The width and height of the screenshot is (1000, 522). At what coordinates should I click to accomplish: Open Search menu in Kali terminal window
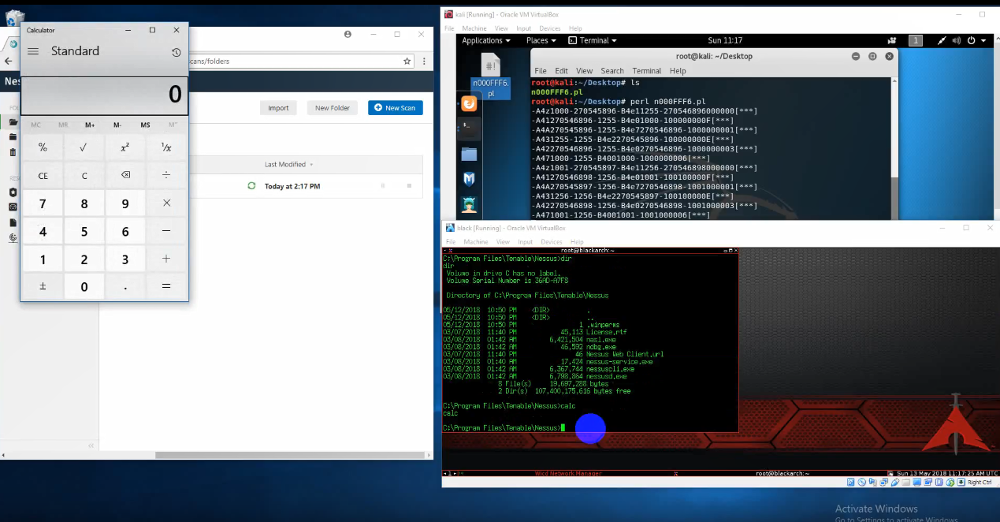[x=612, y=71]
